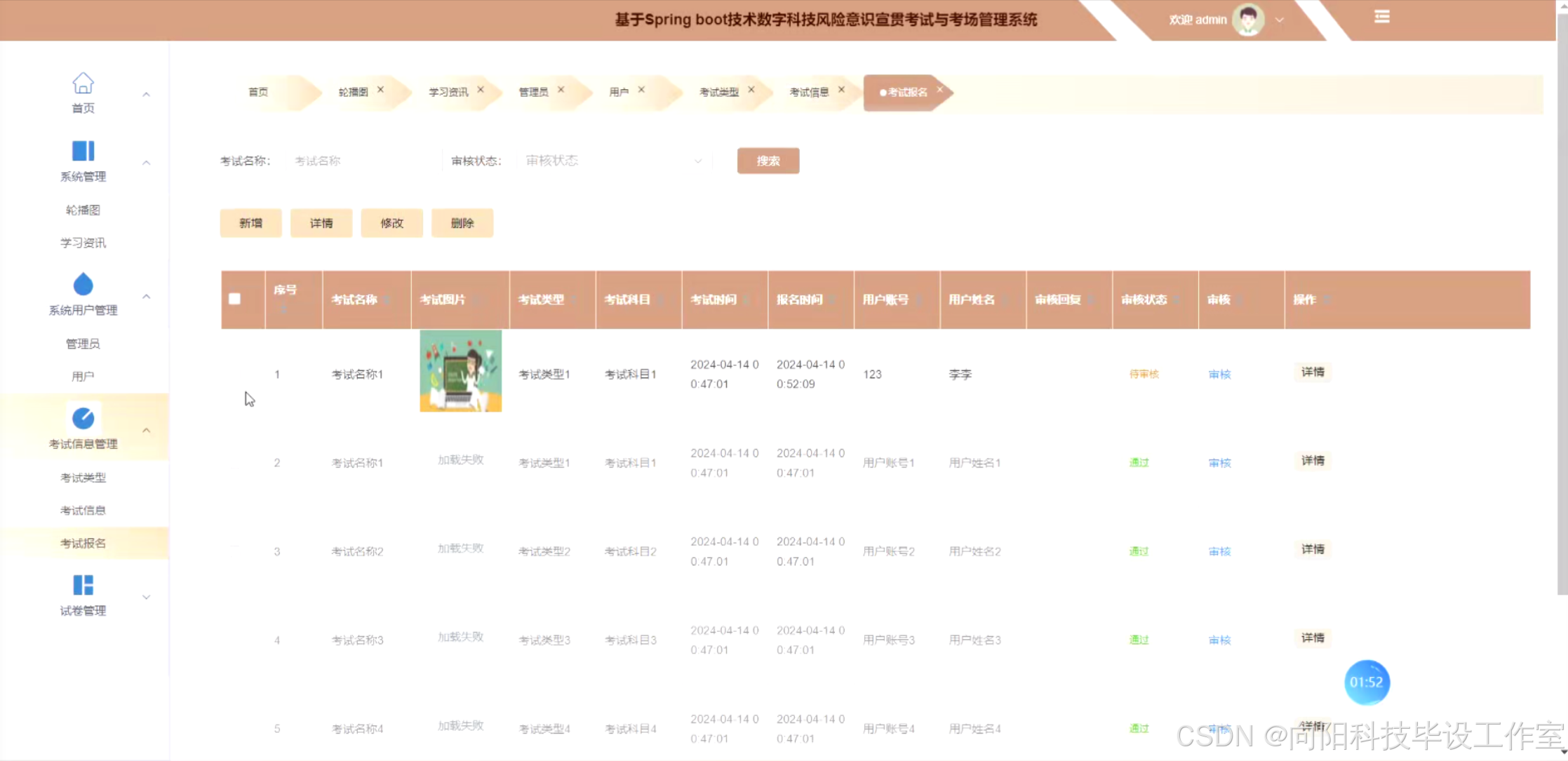
Task: Click the exam image thumbnail in row 1
Action: click(x=460, y=371)
